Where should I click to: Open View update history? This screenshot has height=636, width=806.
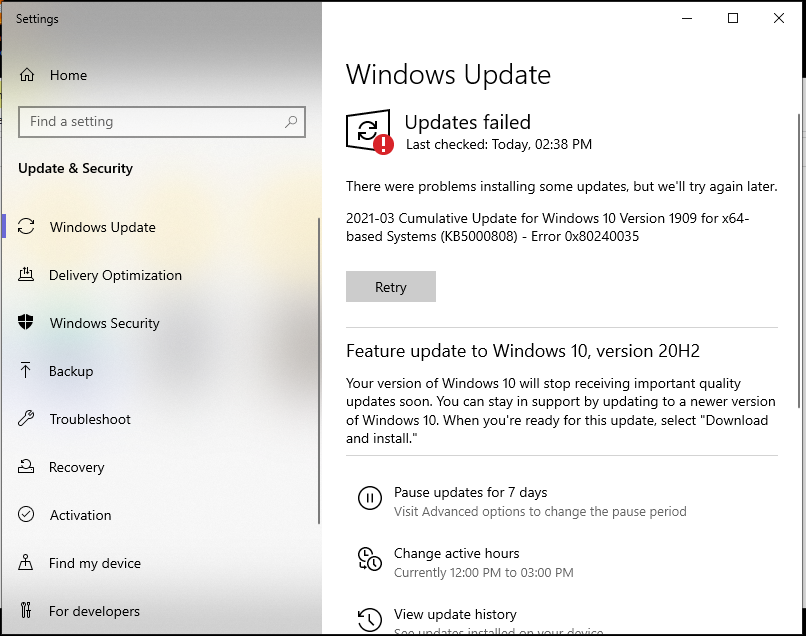pyautogui.click(x=455, y=614)
